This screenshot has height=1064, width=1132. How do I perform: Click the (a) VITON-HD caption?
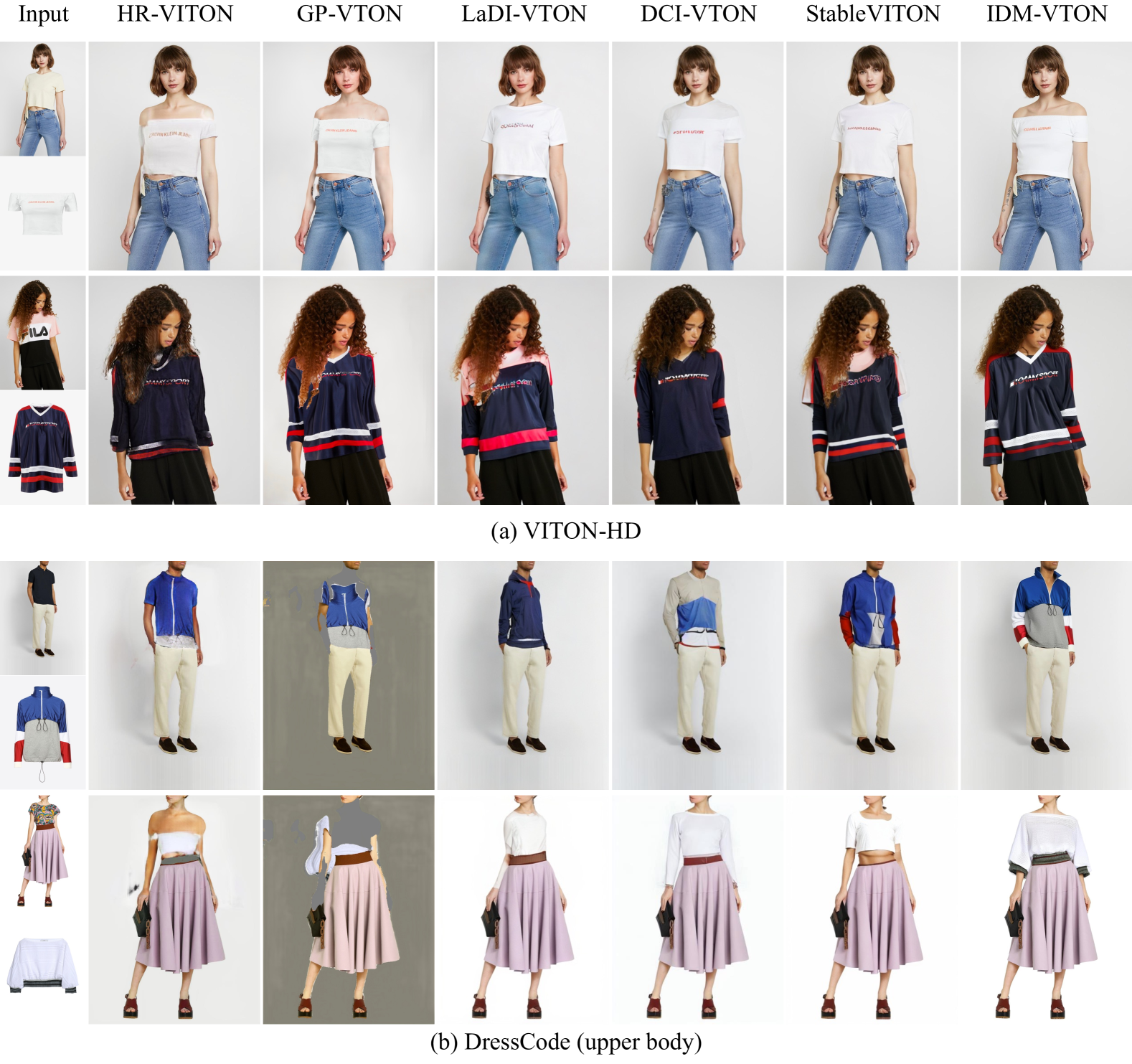(x=565, y=531)
